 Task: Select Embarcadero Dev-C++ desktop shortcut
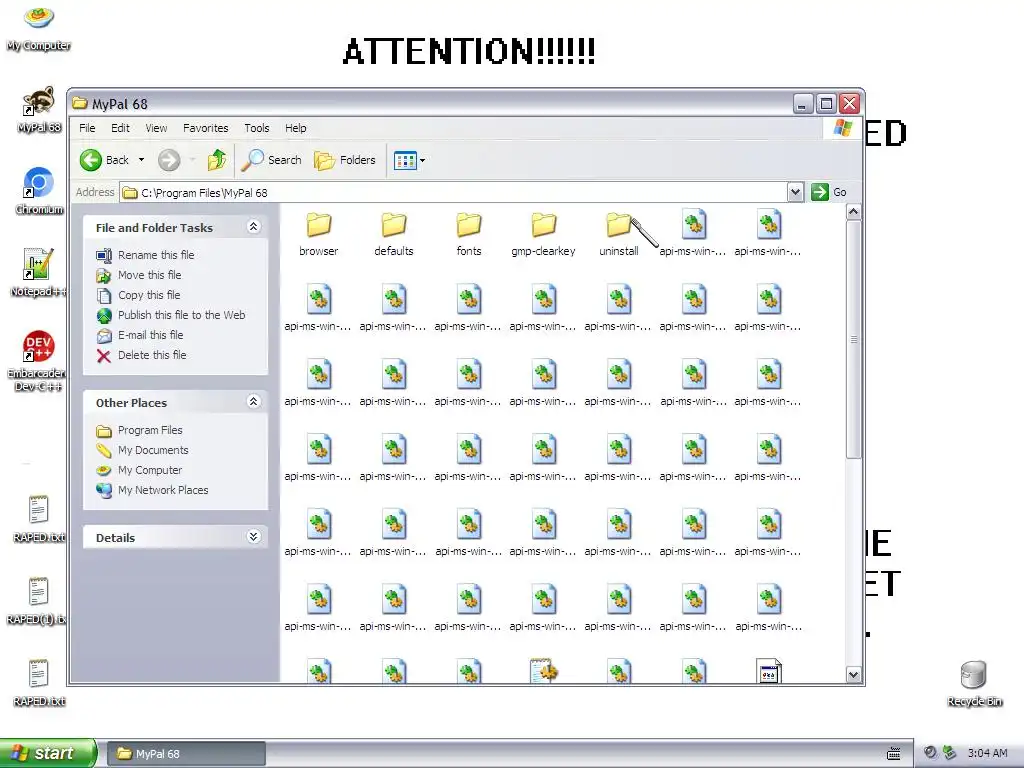click(37, 360)
